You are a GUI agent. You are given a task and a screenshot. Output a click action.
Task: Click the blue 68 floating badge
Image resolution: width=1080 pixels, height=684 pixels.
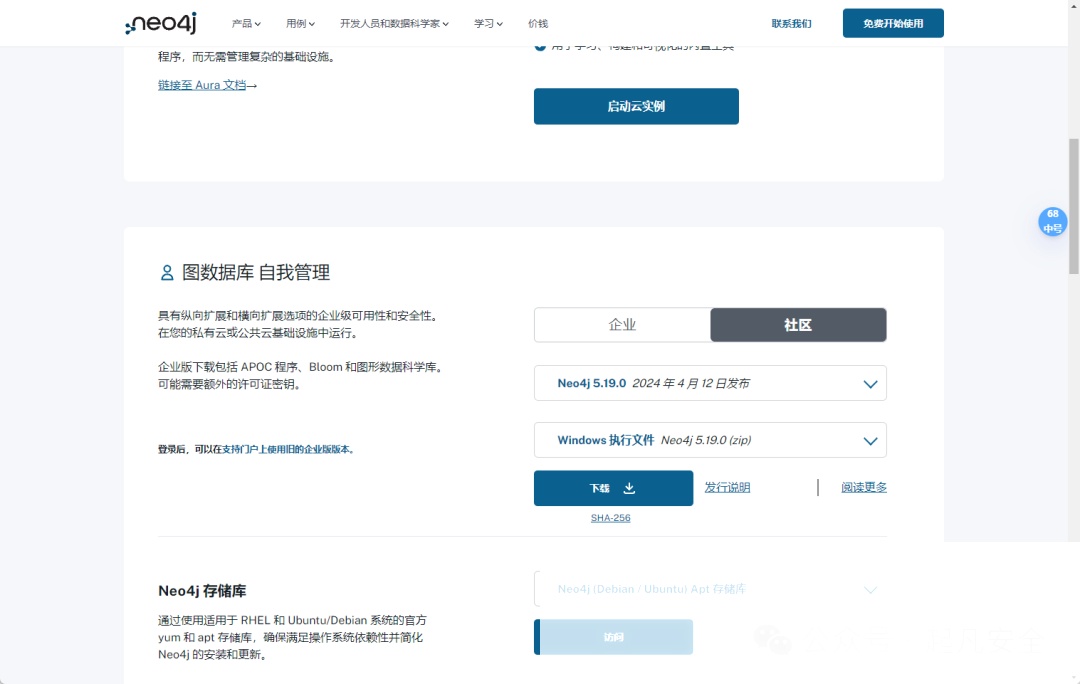[x=1052, y=221]
